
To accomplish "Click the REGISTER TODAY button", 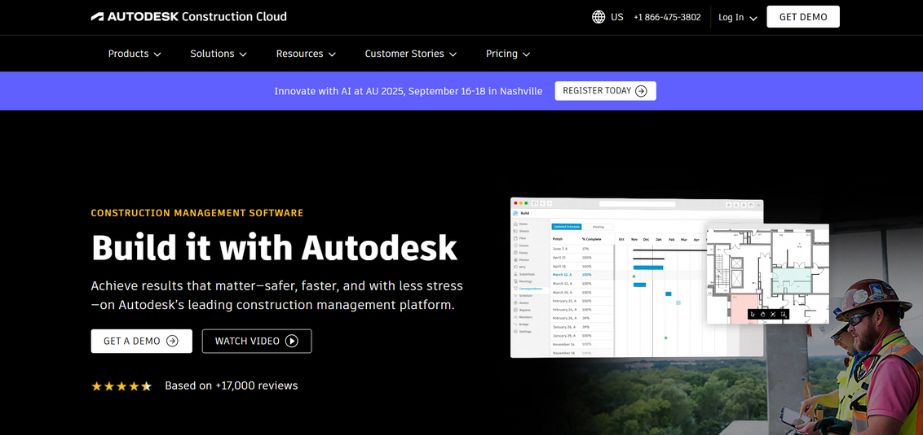I will [605, 91].
